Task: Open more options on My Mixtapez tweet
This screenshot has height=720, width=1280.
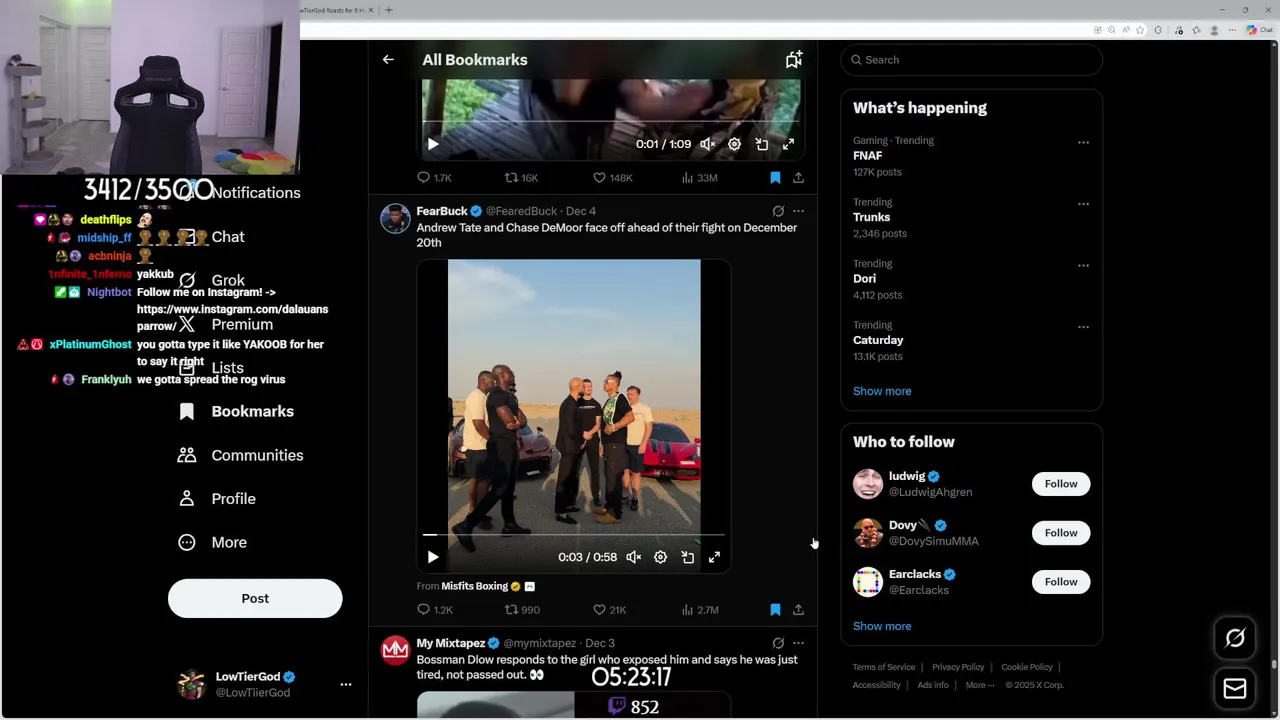Action: (x=798, y=643)
